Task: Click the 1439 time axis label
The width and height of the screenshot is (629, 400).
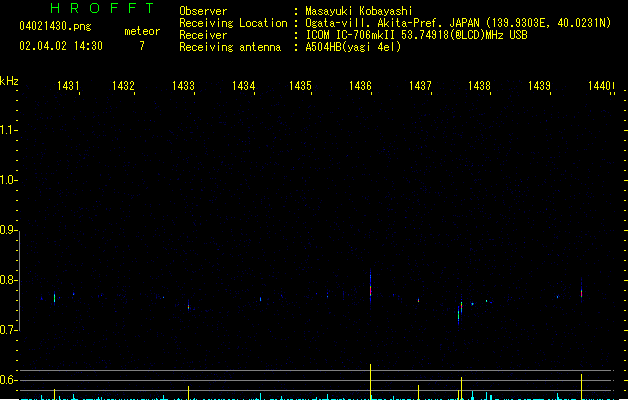Action: pyautogui.click(x=539, y=86)
